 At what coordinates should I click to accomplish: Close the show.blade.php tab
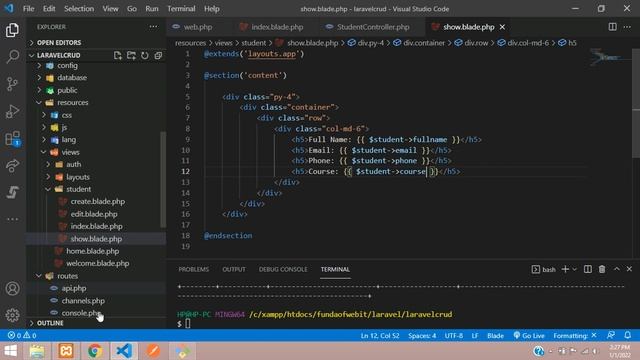coord(502,27)
